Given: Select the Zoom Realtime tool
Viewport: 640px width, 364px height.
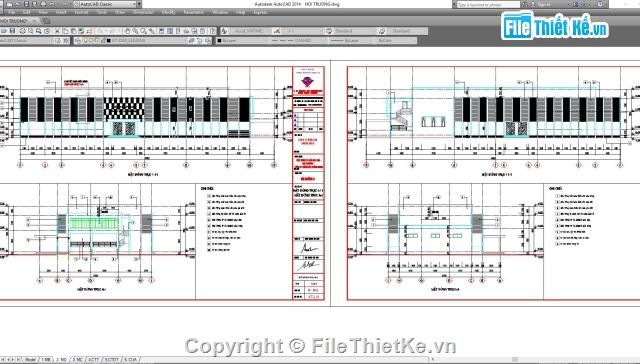Looking at the screenshot, I should 135,31.
